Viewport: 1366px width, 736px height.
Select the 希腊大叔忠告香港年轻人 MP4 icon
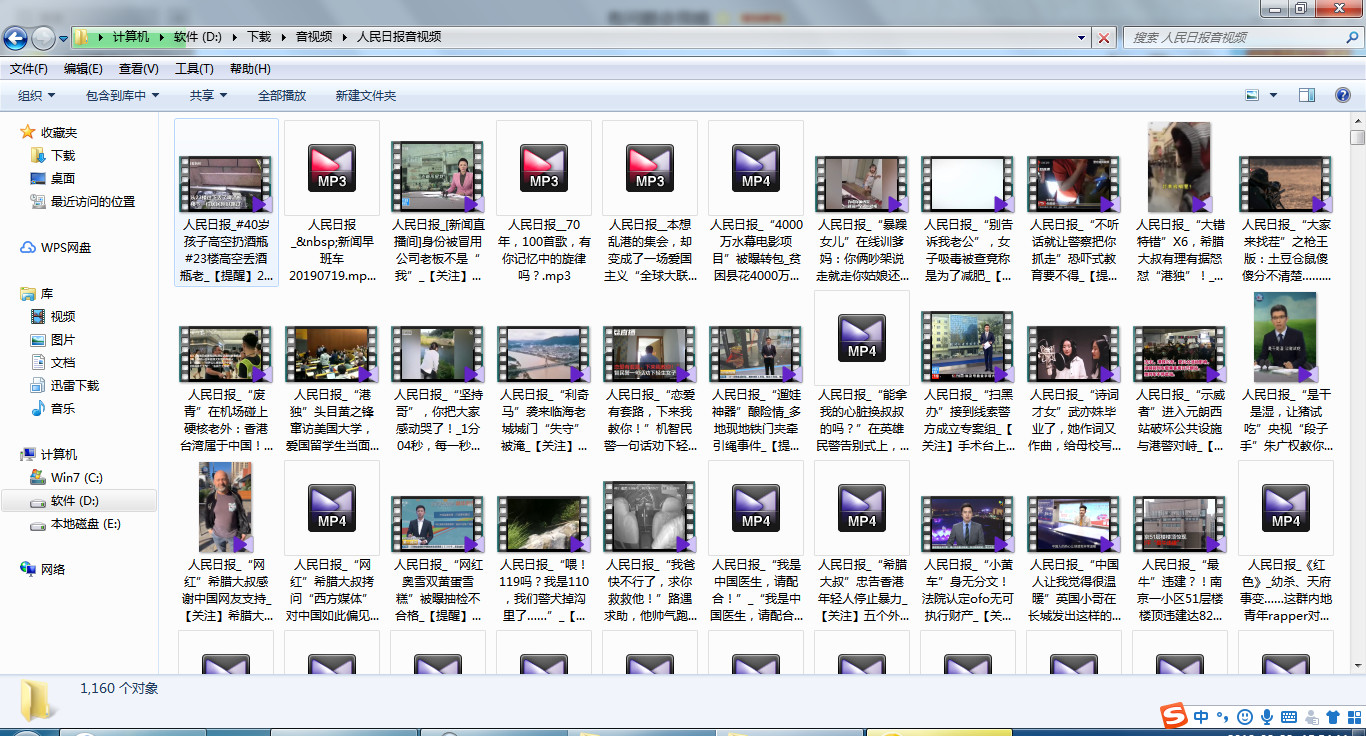click(x=862, y=508)
